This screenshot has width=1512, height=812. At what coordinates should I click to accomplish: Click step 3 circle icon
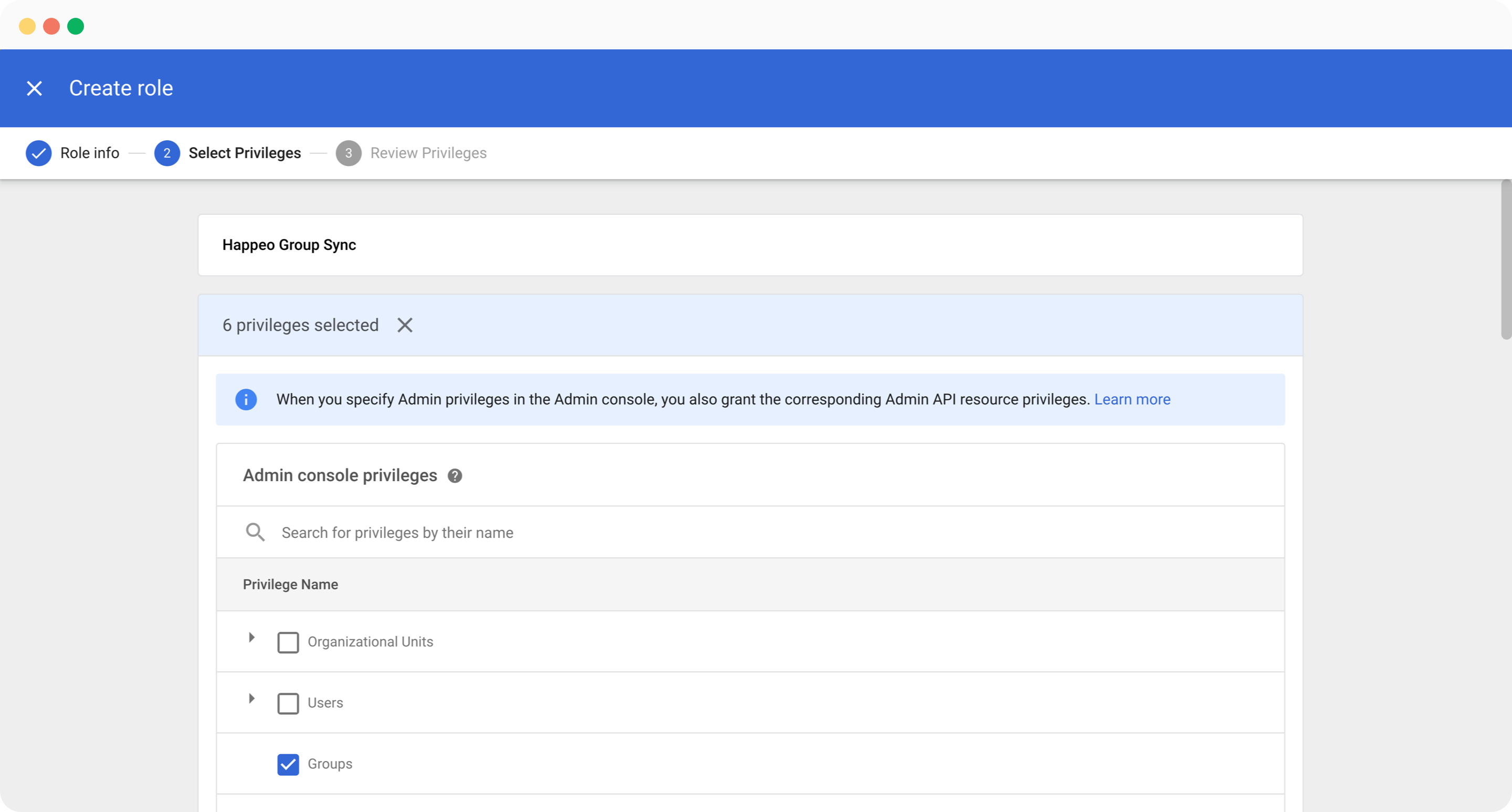click(x=349, y=153)
